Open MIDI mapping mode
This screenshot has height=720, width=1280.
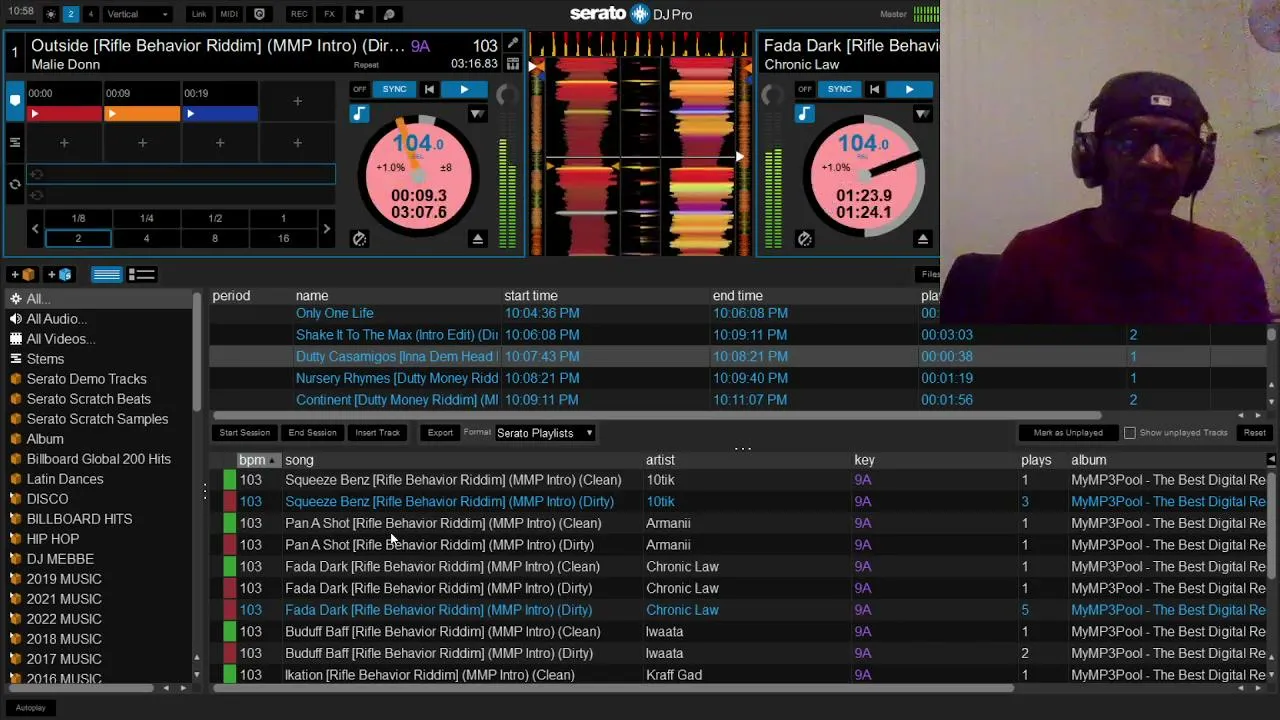(x=229, y=14)
